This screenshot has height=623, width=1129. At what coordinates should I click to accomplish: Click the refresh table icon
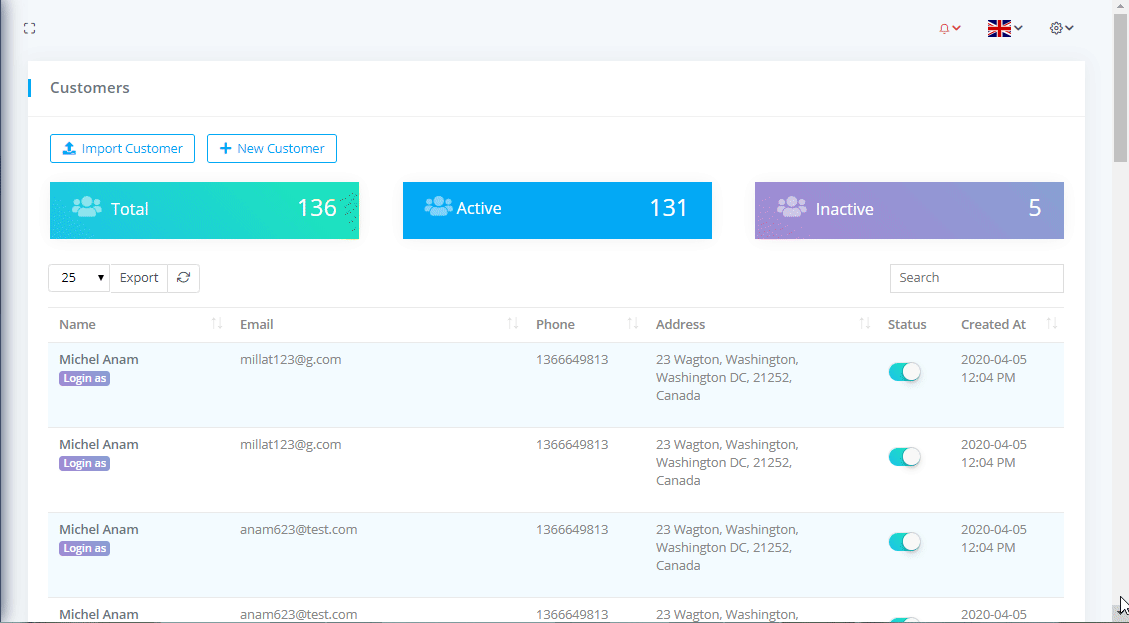(x=183, y=278)
